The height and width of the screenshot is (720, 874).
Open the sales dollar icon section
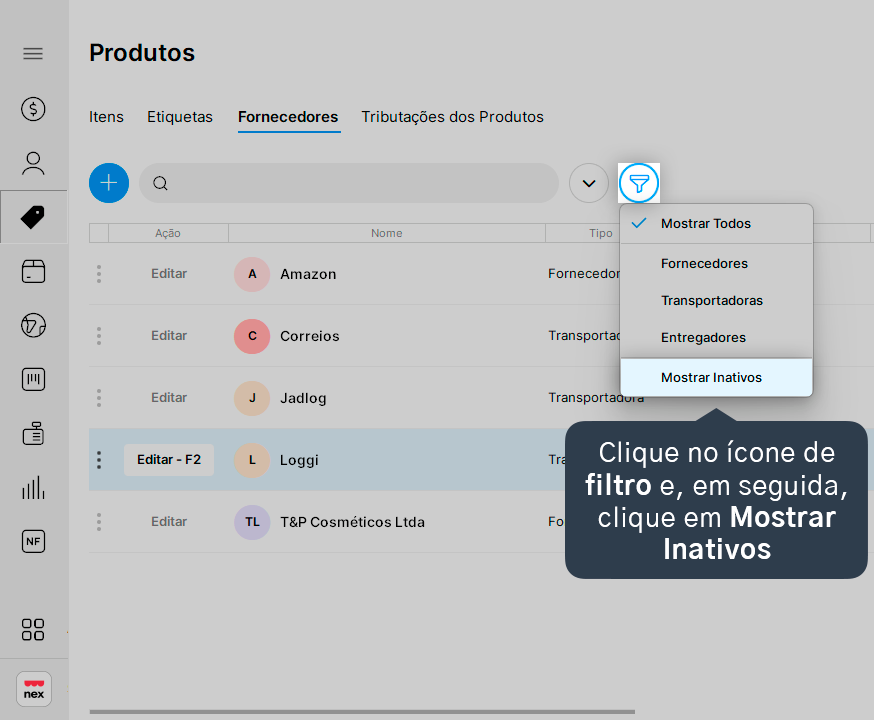[33, 109]
